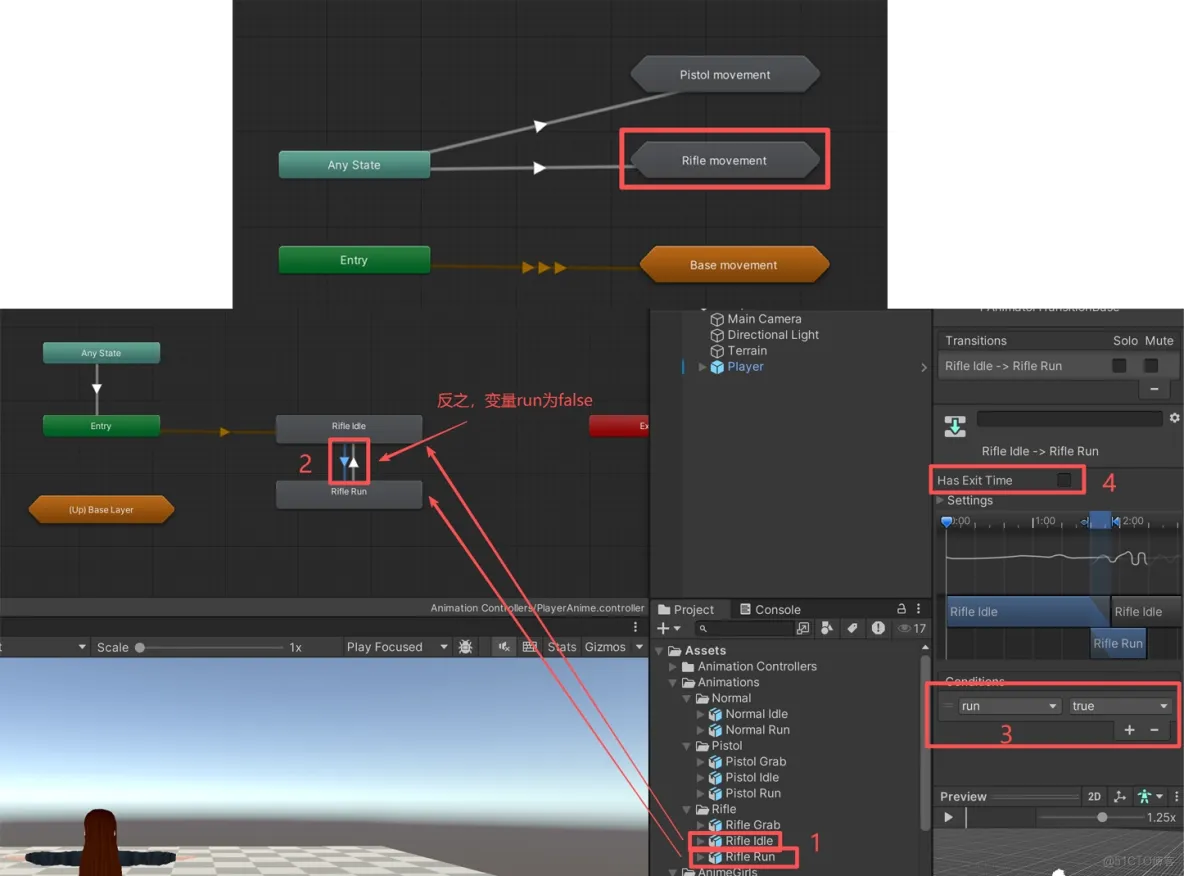This screenshot has height=876, width=1184.
Task: Toggle Mute for the Rifle Idle transition
Action: click(x=1150, y=365)
